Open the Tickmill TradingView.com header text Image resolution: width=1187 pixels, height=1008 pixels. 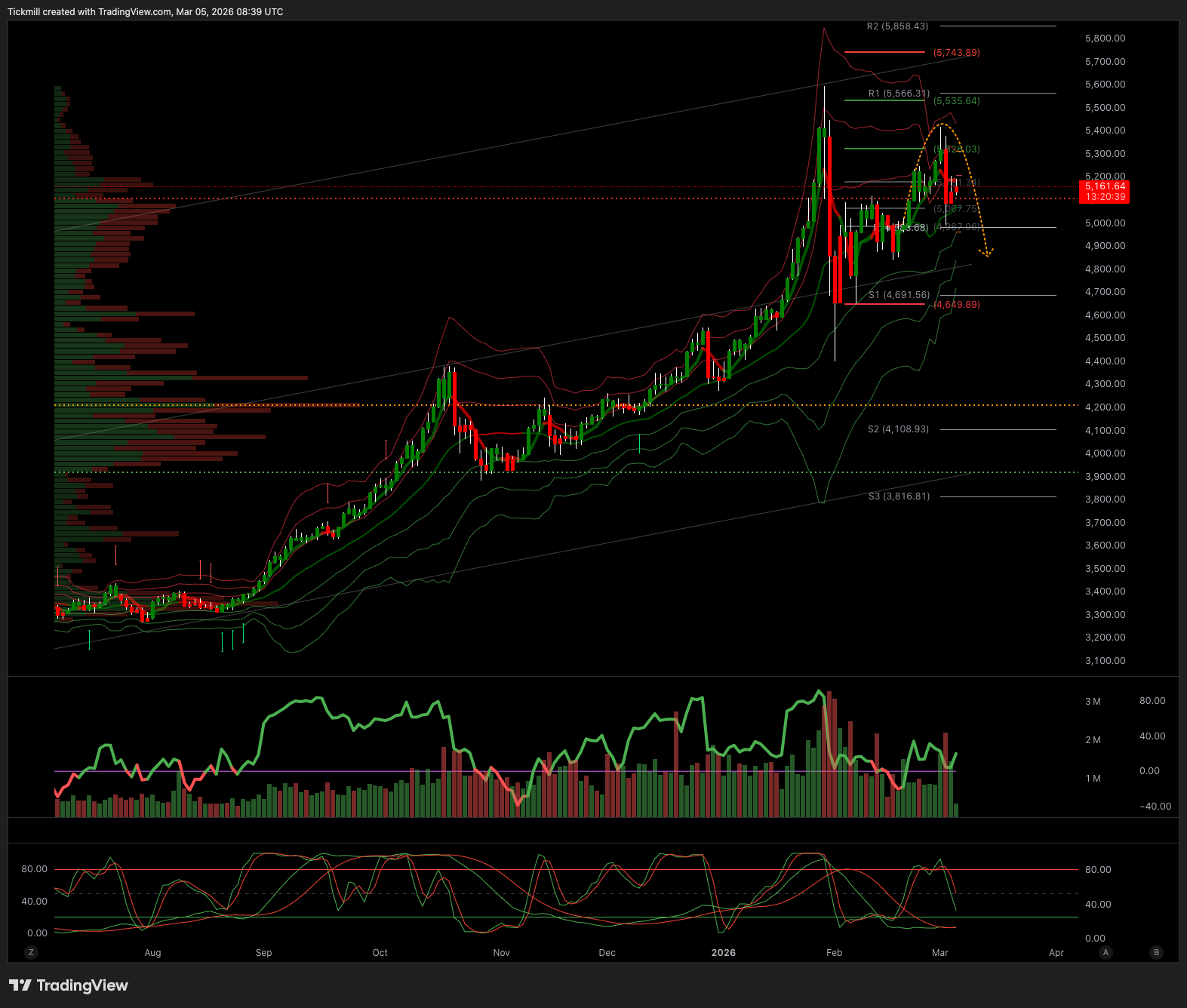click(x=145, y=12)
